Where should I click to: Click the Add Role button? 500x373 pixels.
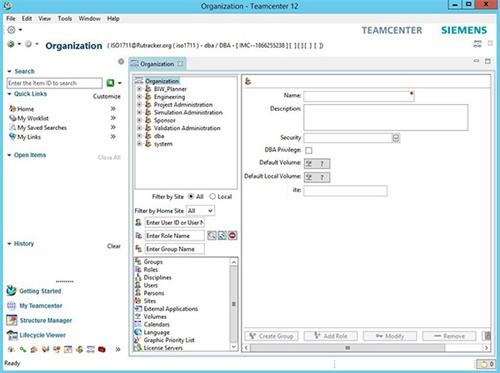[x=331, y=336]
